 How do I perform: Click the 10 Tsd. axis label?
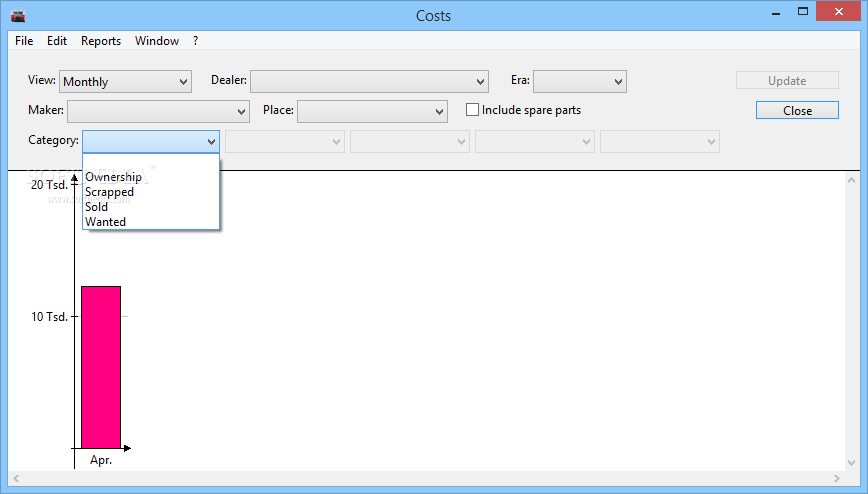49,317
